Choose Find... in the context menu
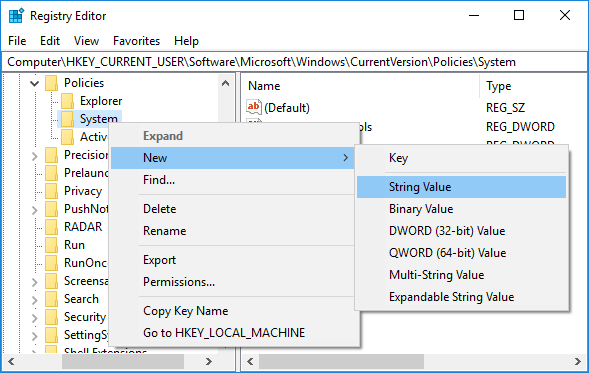Image resolution: width=589 pixels, height=373 pixels. (233, 180)
